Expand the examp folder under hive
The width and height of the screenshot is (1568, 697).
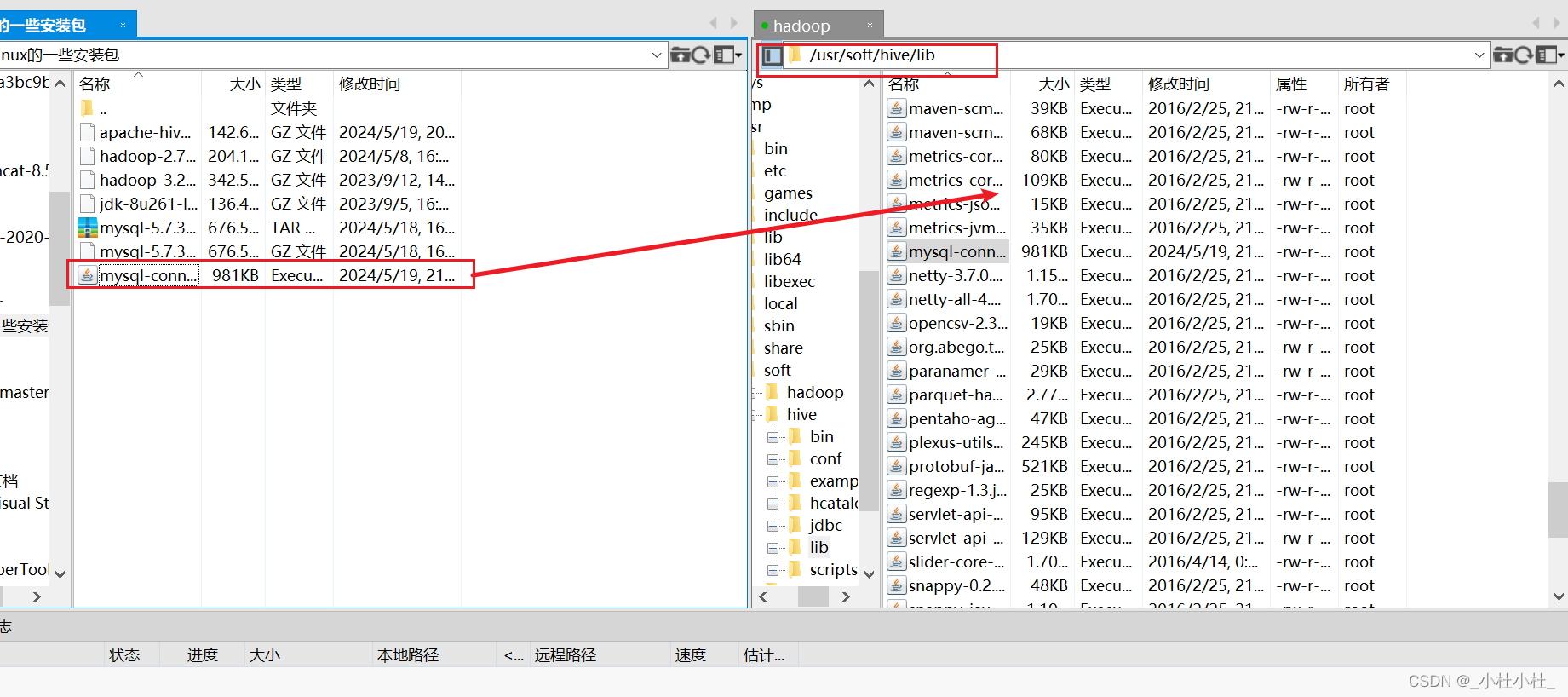[773, 481]
